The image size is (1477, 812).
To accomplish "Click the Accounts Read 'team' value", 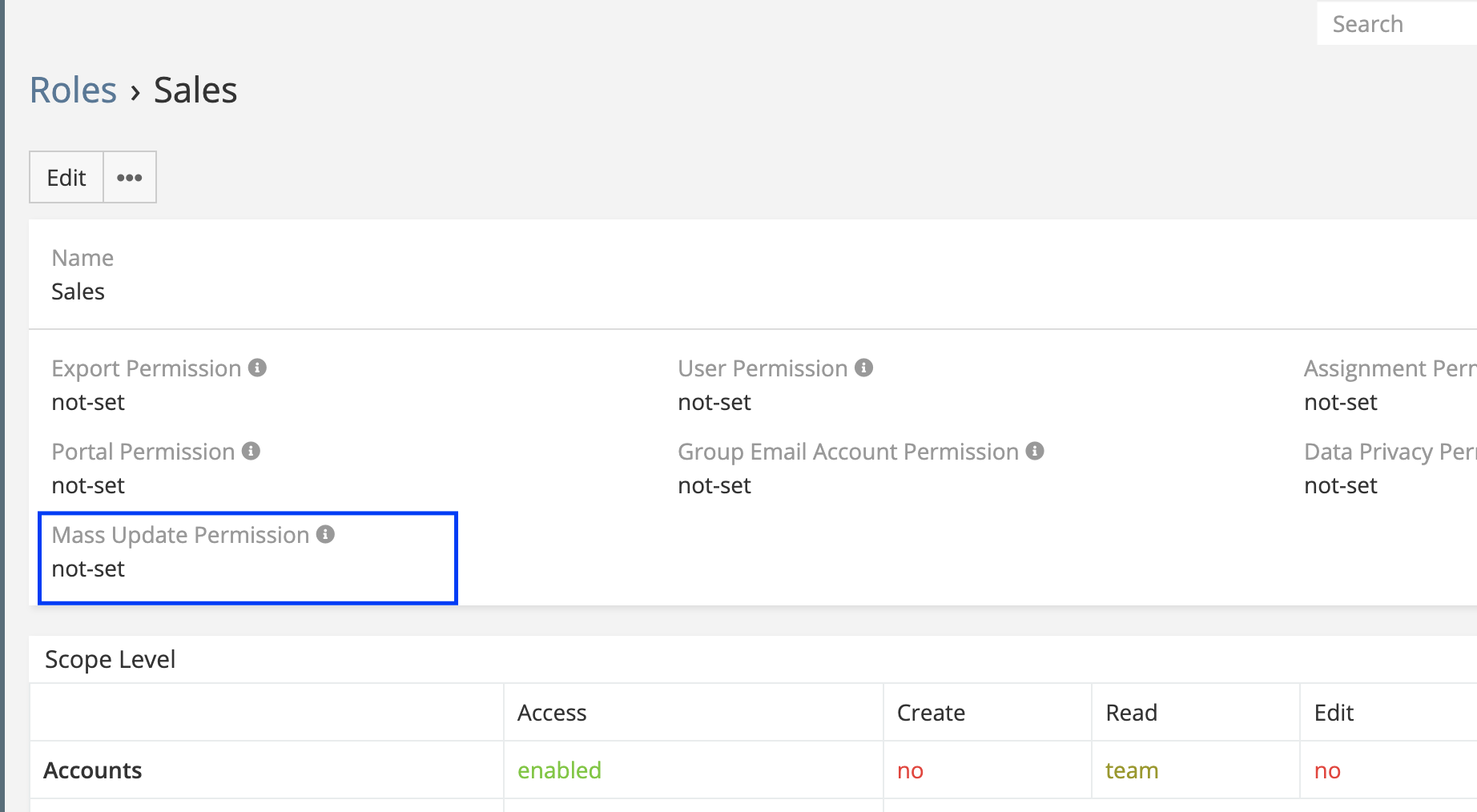I will click(1132, 770).
